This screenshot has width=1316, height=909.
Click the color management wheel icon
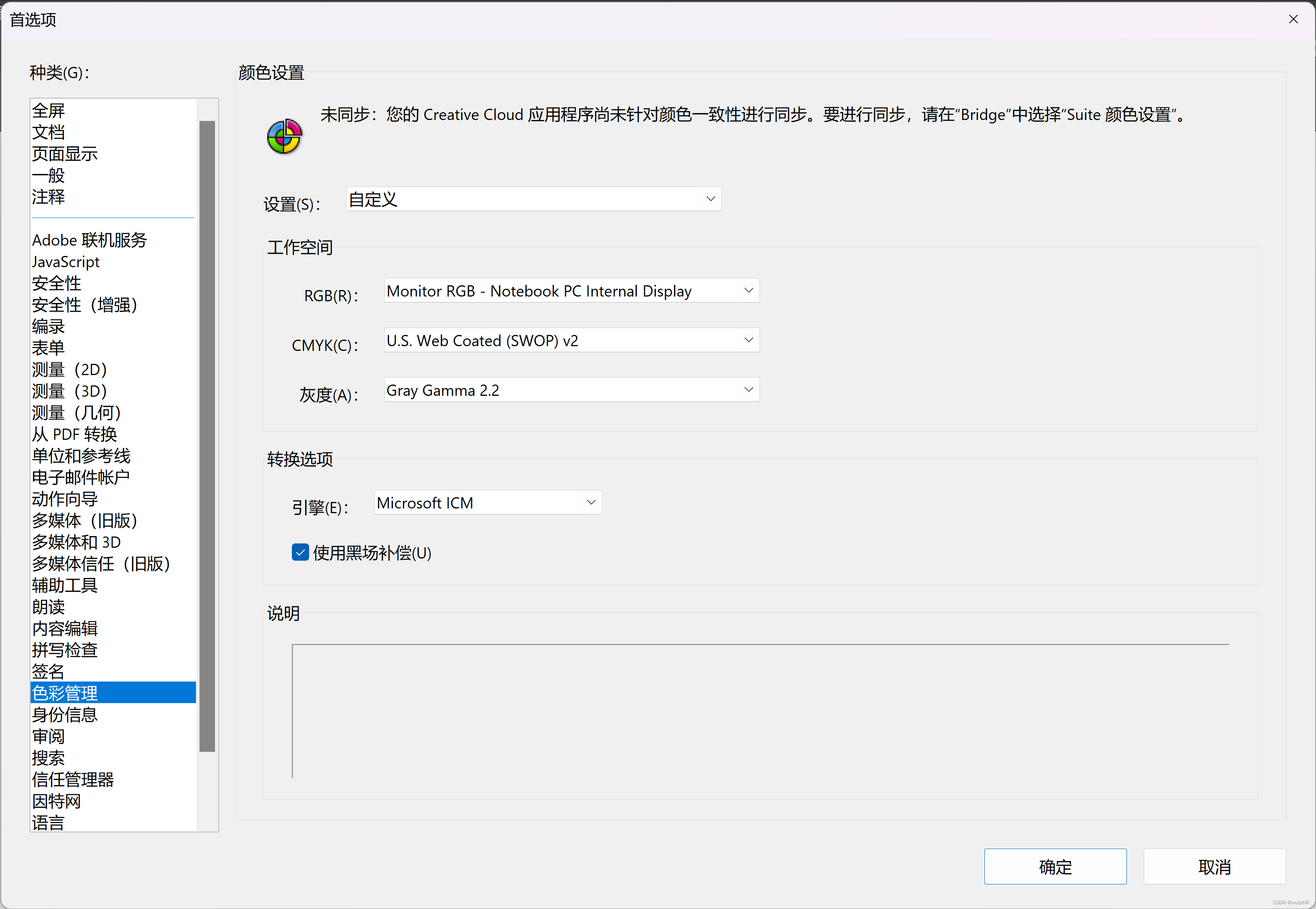point(284,137)
